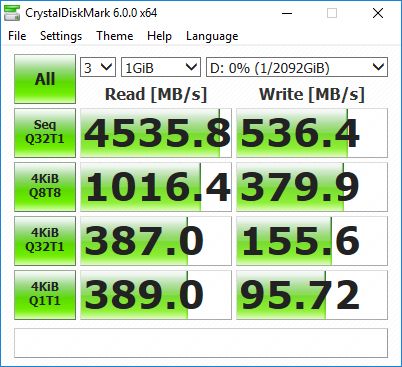Click the Write [MB/s] column header
This screenshot has width=402, height=367.
pos(312,94)
